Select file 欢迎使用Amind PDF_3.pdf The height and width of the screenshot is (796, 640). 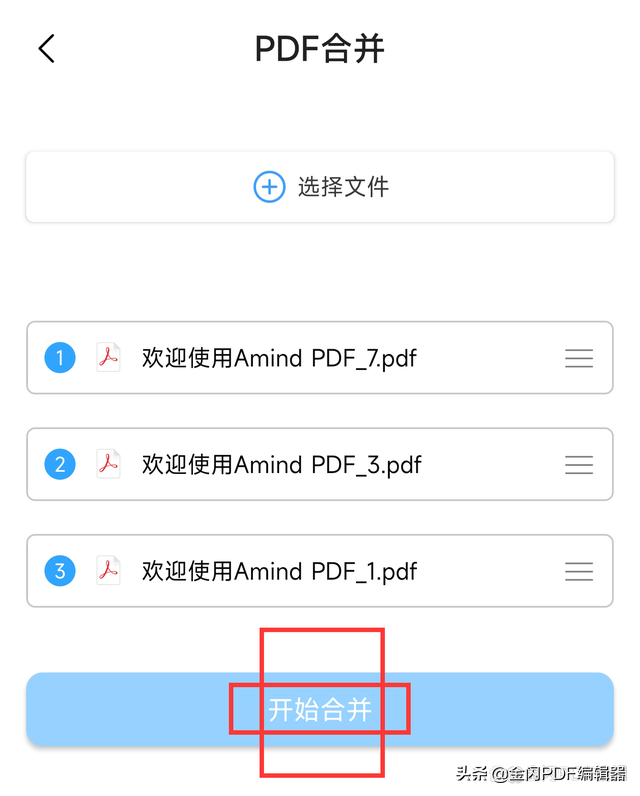(x=282, y=465)
